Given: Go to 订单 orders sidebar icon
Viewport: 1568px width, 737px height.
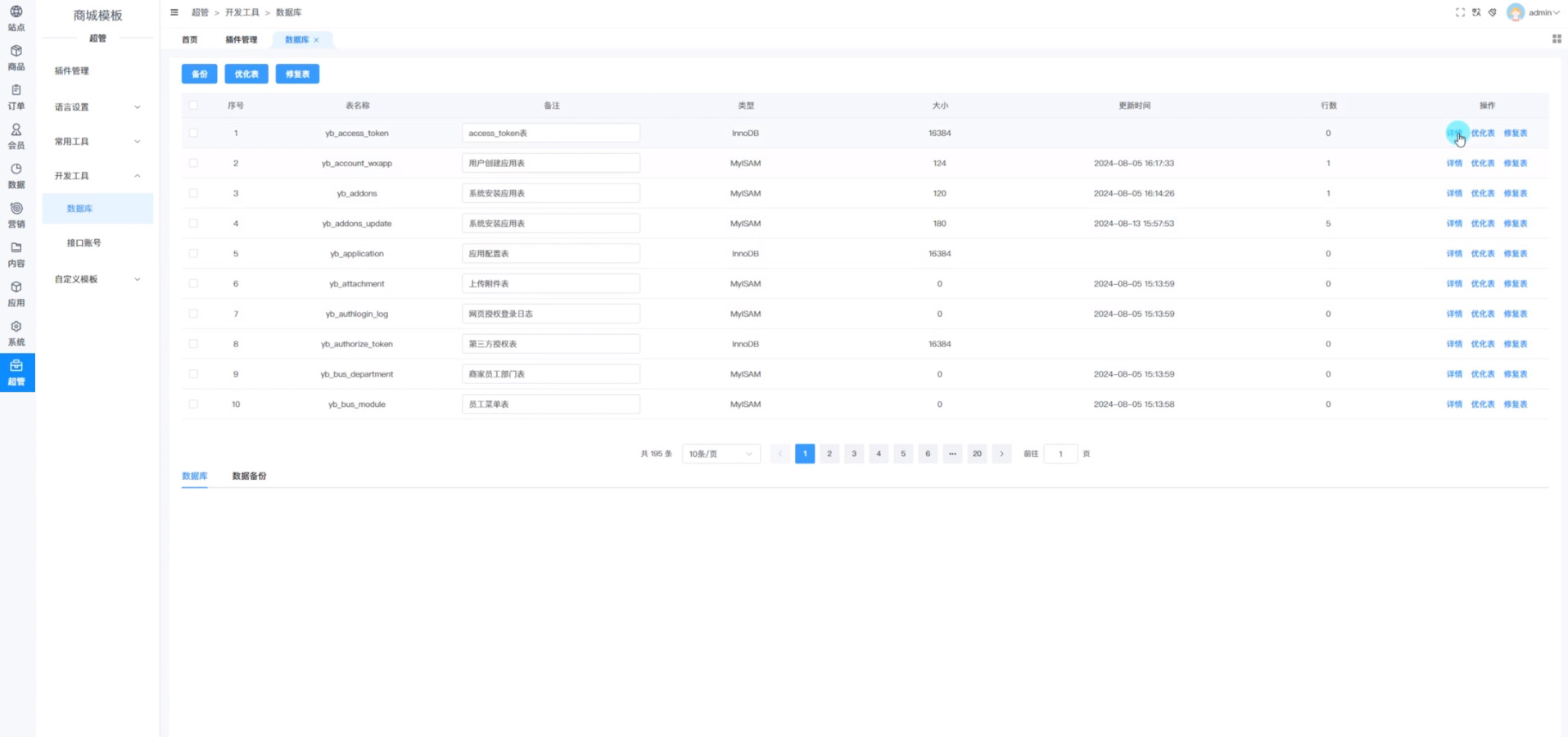Looking at the screenshot, I should 16,97.
